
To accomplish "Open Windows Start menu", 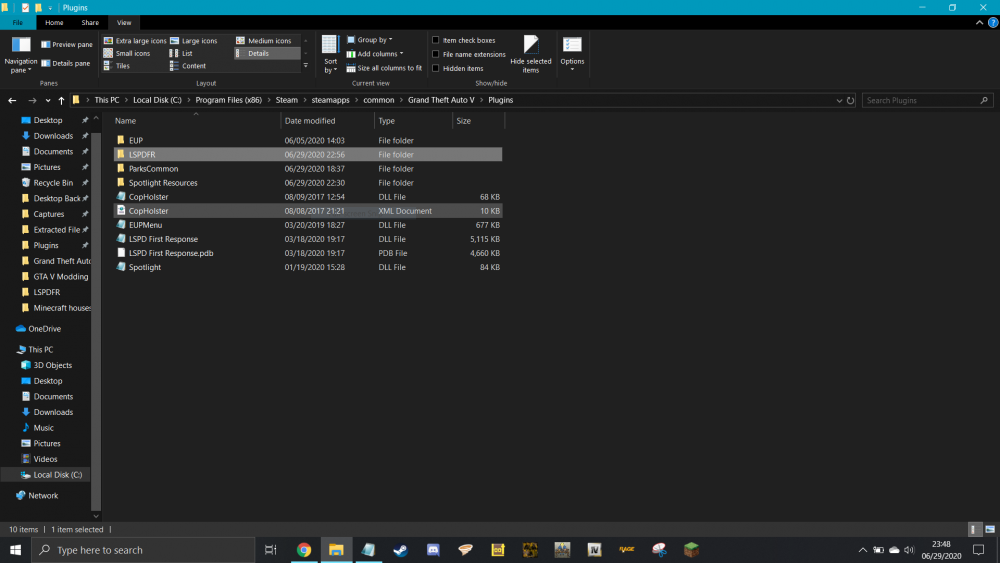I will [15, 550].
